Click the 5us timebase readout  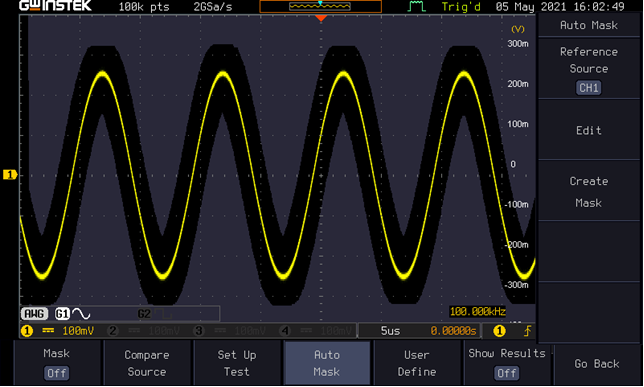[390, 331]
